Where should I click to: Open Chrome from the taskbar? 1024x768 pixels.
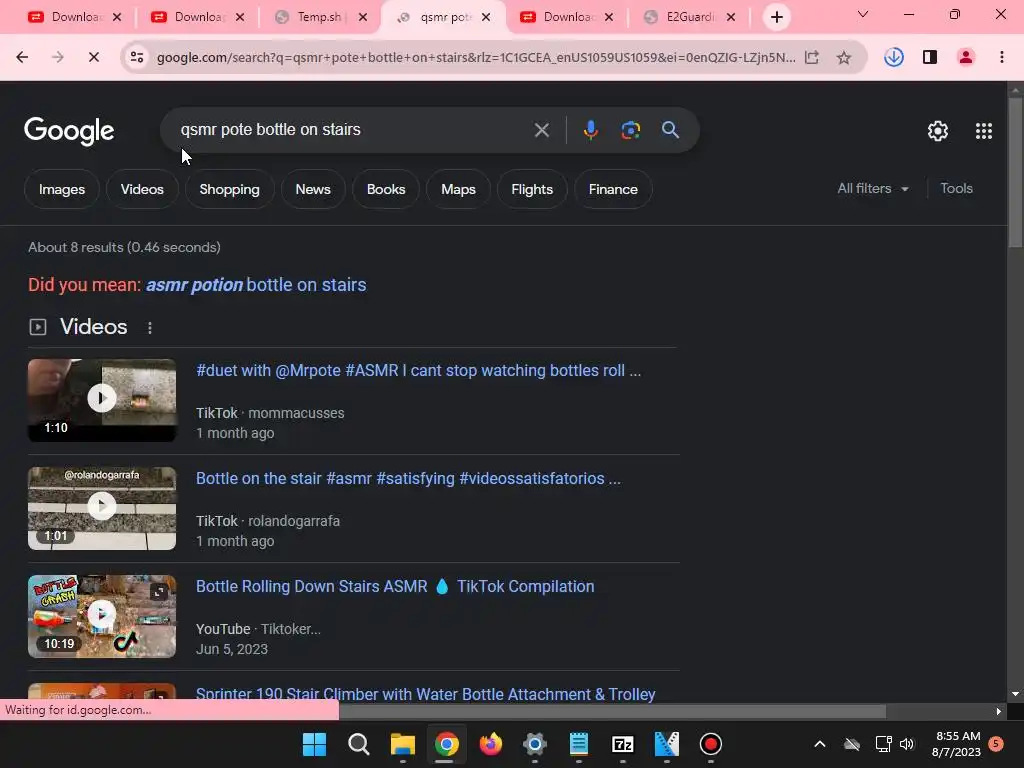[x=447, y=744]
